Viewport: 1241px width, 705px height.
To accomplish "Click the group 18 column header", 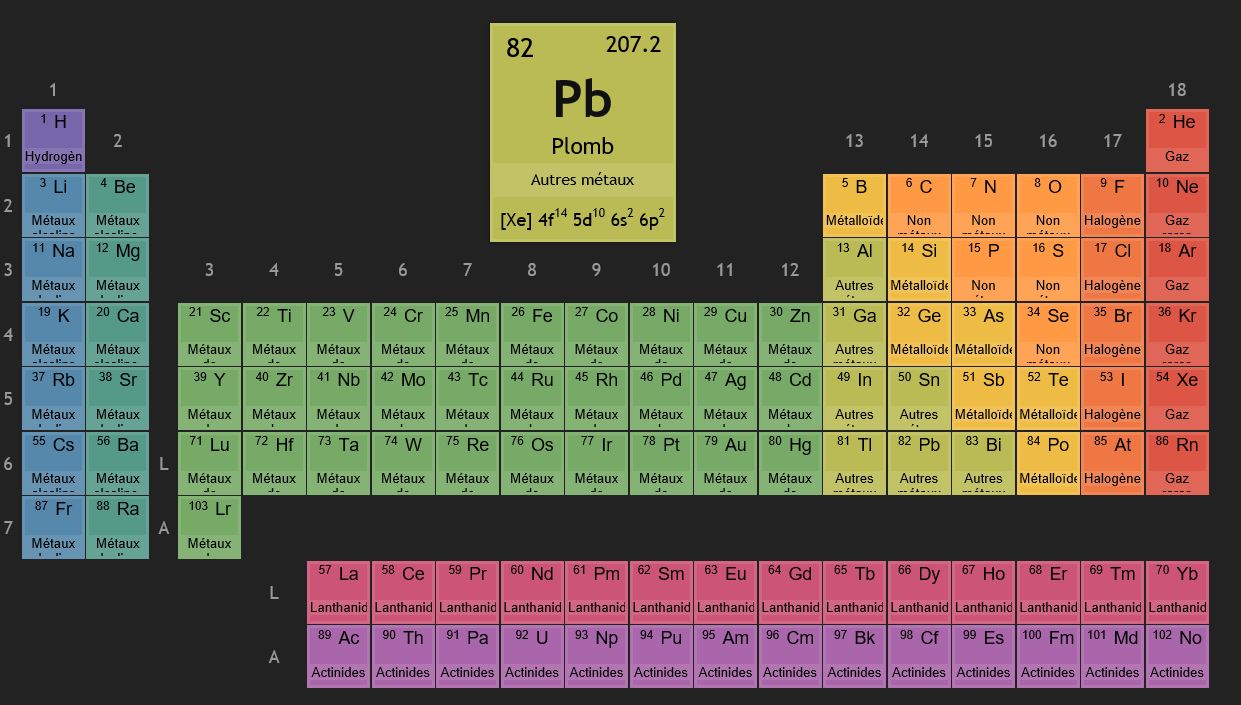I will [1177, 90].
